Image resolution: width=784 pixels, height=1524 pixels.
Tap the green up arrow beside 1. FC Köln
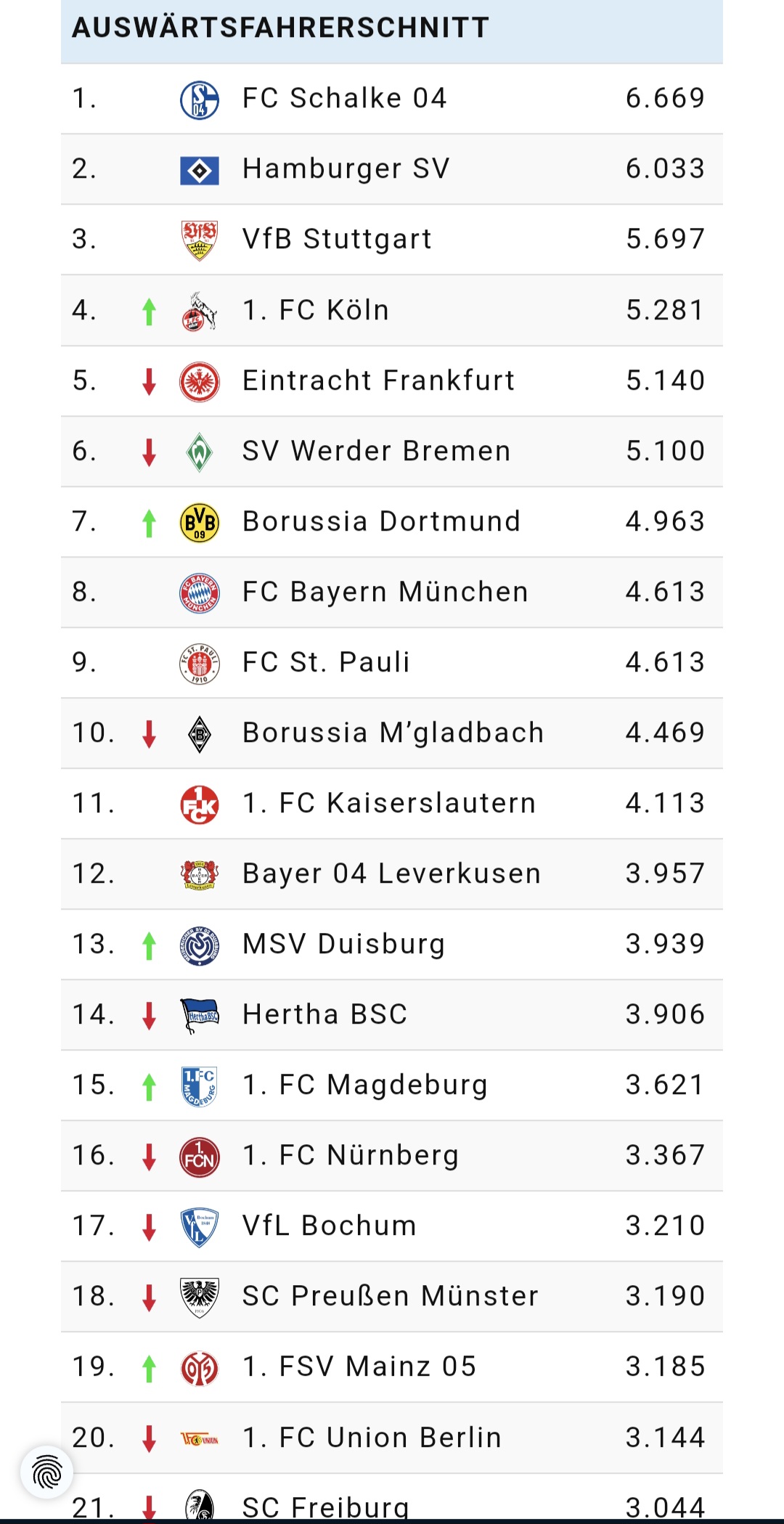click(x=149, y=311)
